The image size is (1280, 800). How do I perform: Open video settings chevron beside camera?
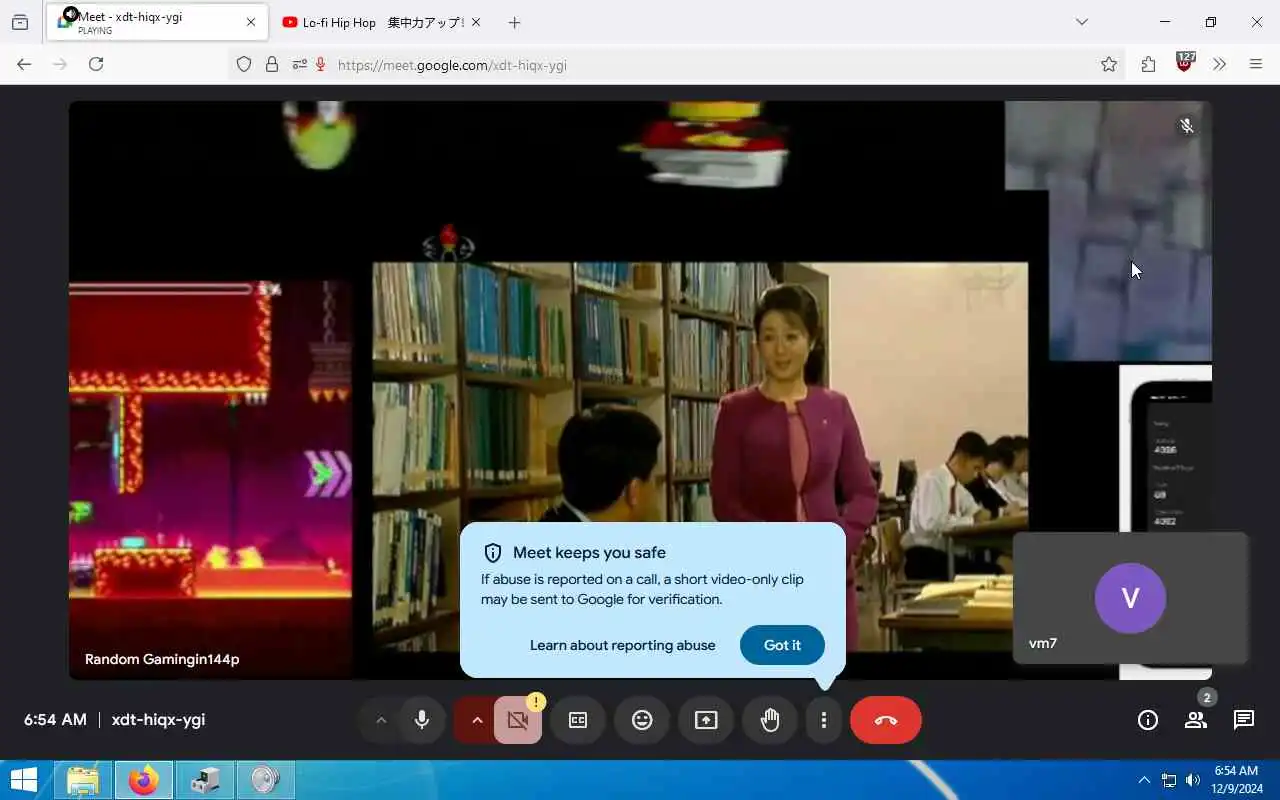click(477, 720)
